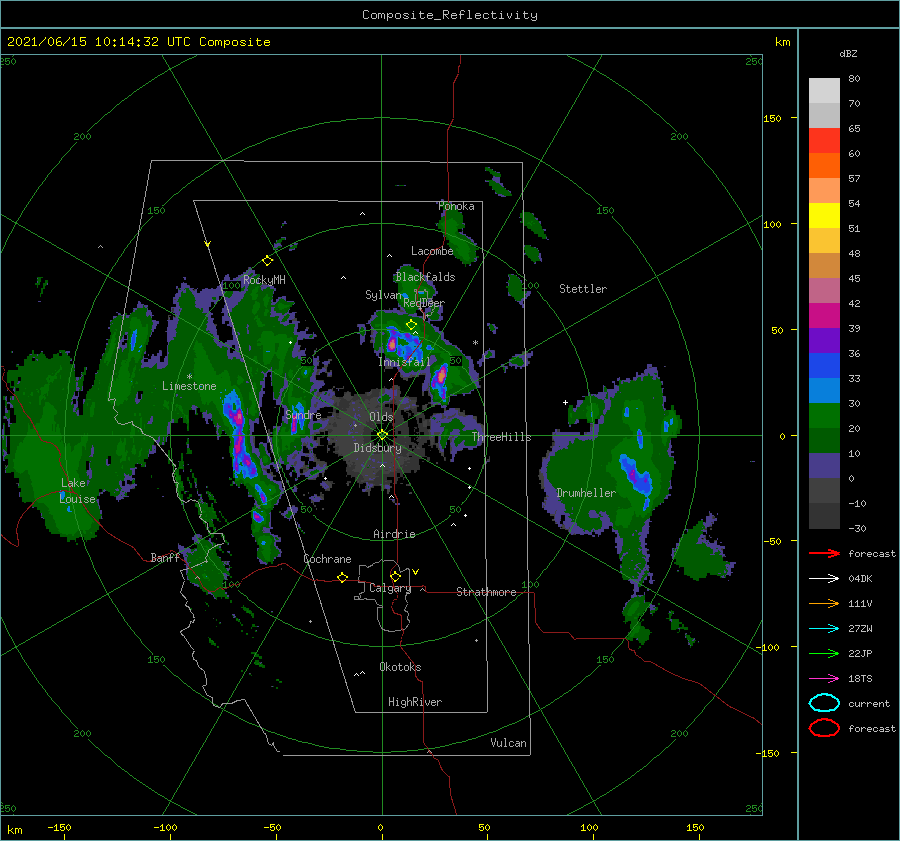Image resolution: width=900 pixels, height=841 pixels.
Task: Click the Ponoka city label
Action: 456,206
